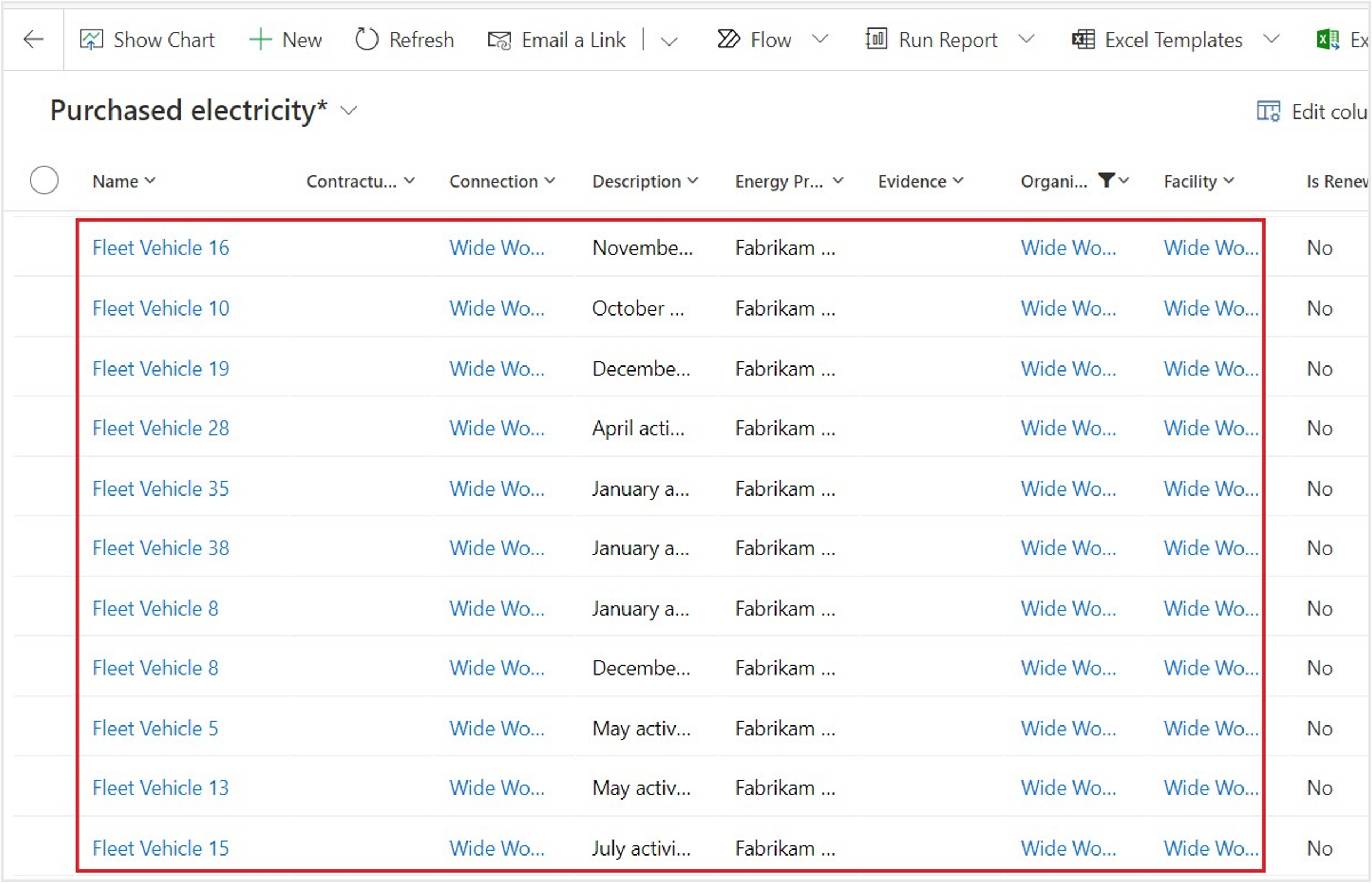Click the Flow icon

[x=728, y=39]
